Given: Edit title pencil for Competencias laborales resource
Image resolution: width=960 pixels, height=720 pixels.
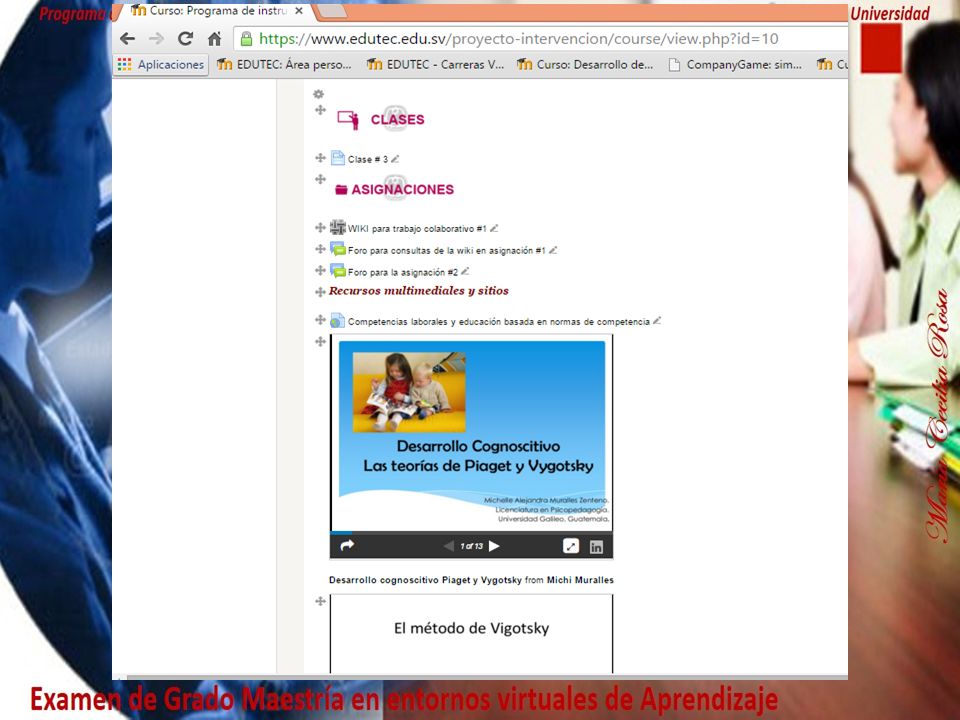Looking at the screenshot, I should tap(657, 320).
